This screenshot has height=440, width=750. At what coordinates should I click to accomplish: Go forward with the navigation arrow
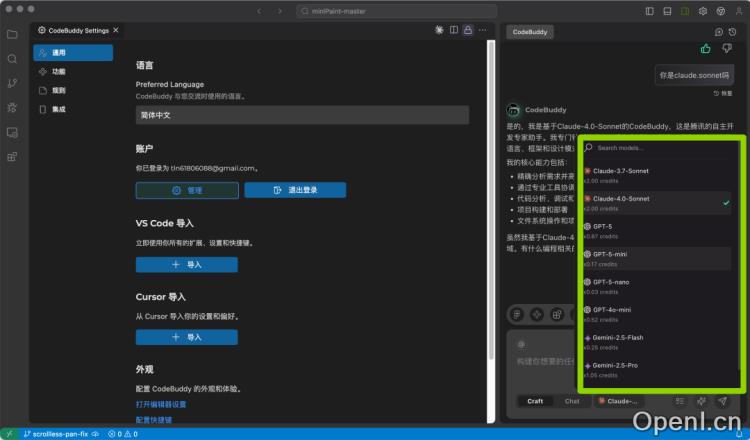pyautogui.click(x=280, y=11)
